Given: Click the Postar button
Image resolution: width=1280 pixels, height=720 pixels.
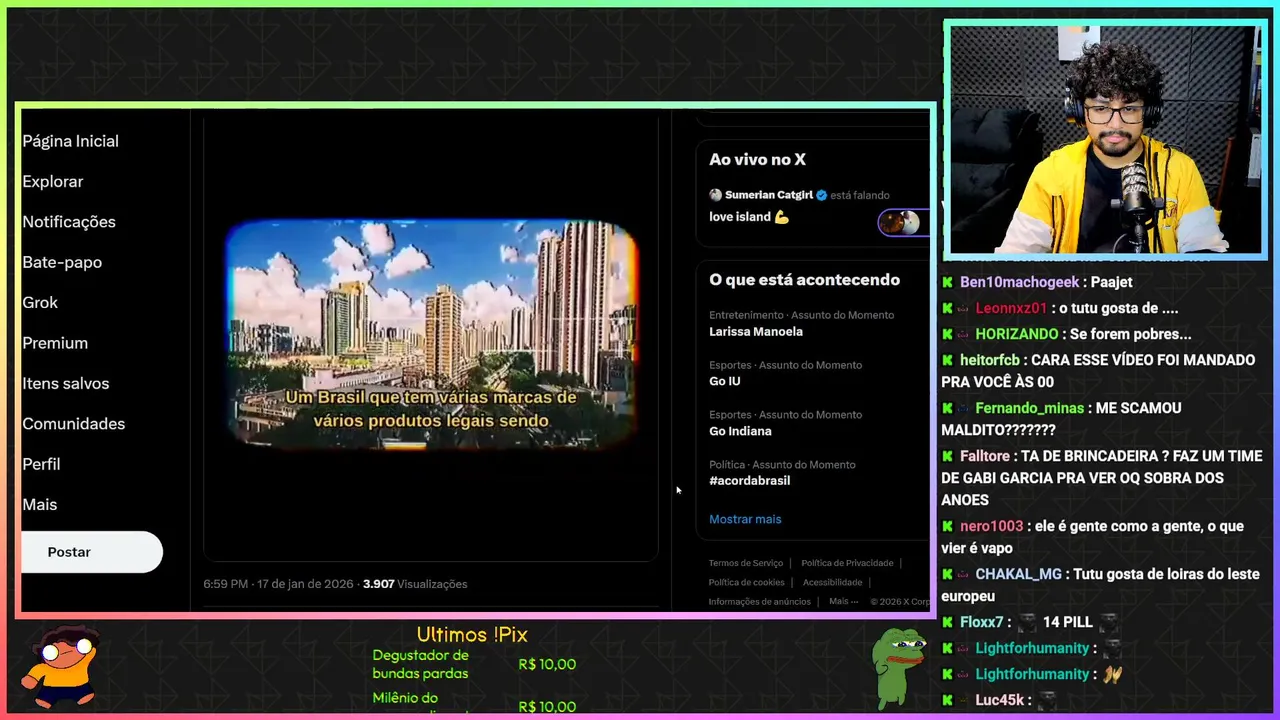Looking at the screenshot, I should (91, 552).
